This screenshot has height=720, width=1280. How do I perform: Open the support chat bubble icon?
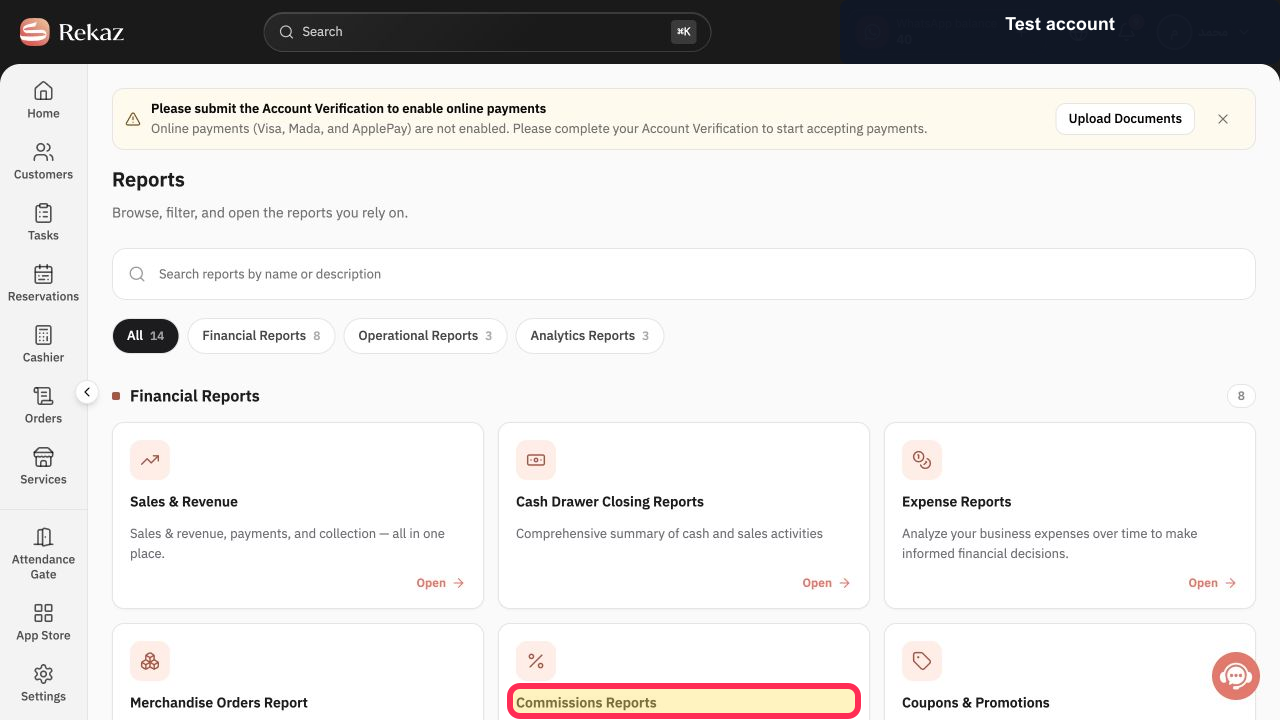[x=1236, y=676]
